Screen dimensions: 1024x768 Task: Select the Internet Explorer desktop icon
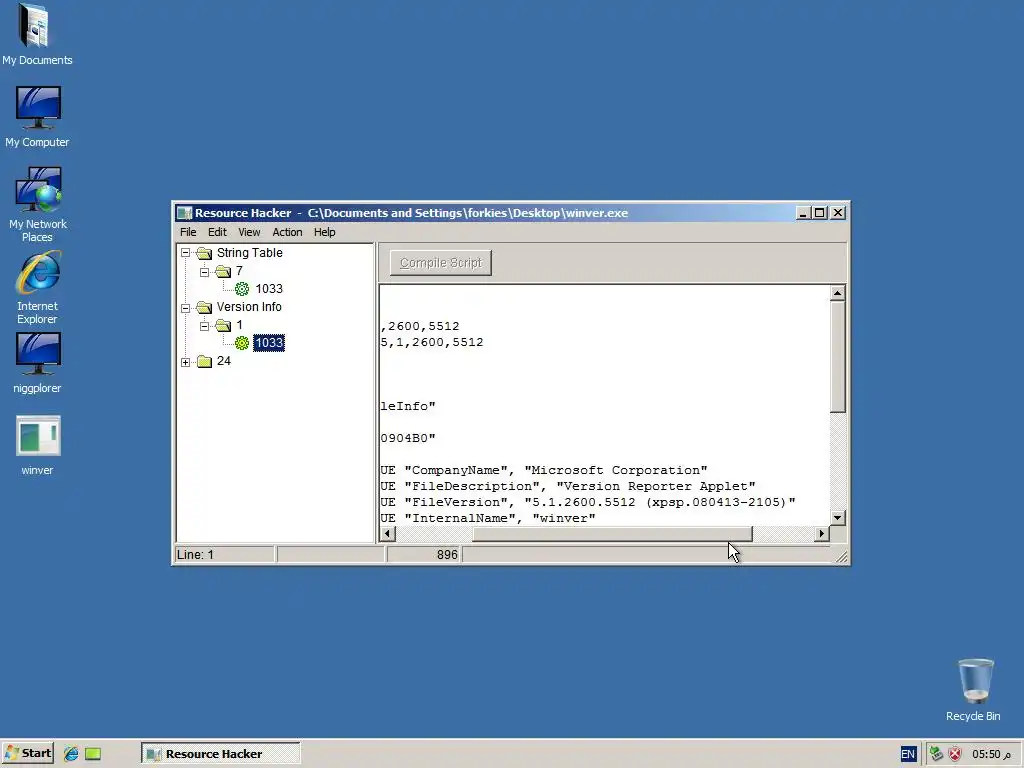37,288
